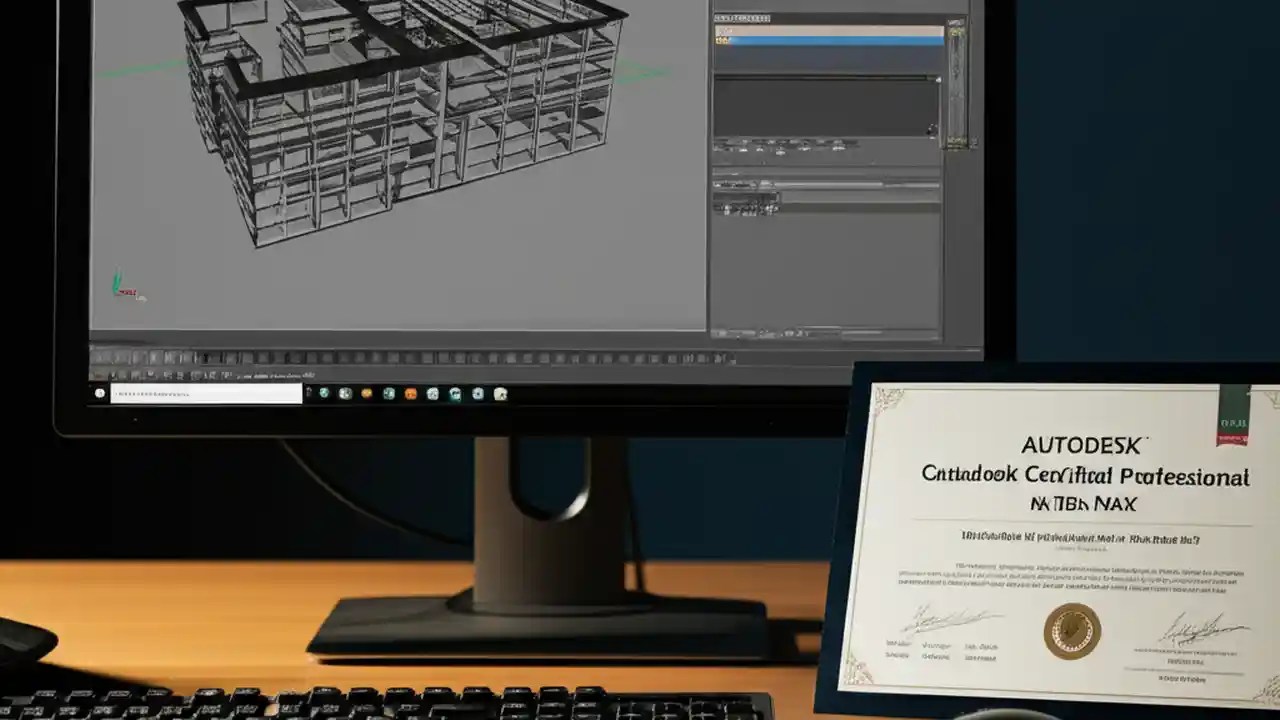This screenshot has height=720, width=1280.
Task: Select the highlighted object entry in the modifier stack
Action: [x=830, y=40]
